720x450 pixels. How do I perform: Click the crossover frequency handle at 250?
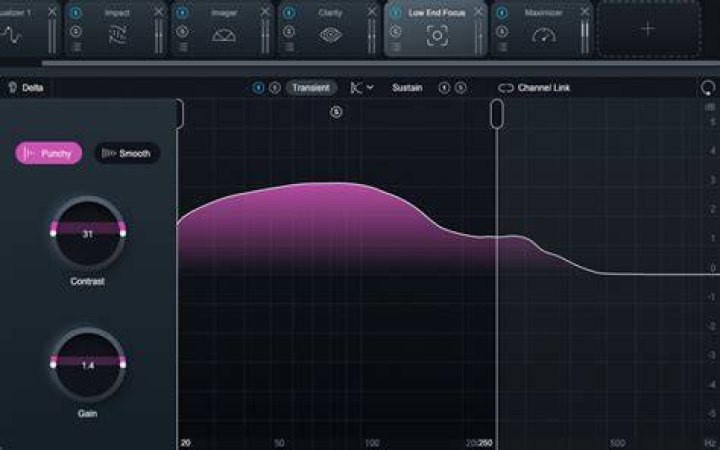click(497, 113)
